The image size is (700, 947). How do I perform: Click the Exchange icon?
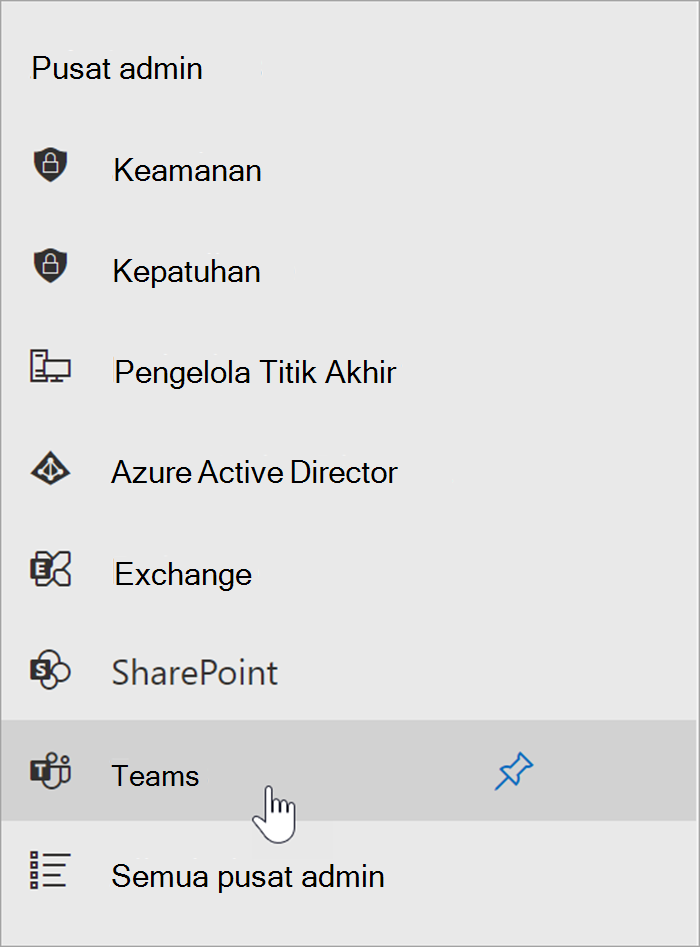(51, 569)
